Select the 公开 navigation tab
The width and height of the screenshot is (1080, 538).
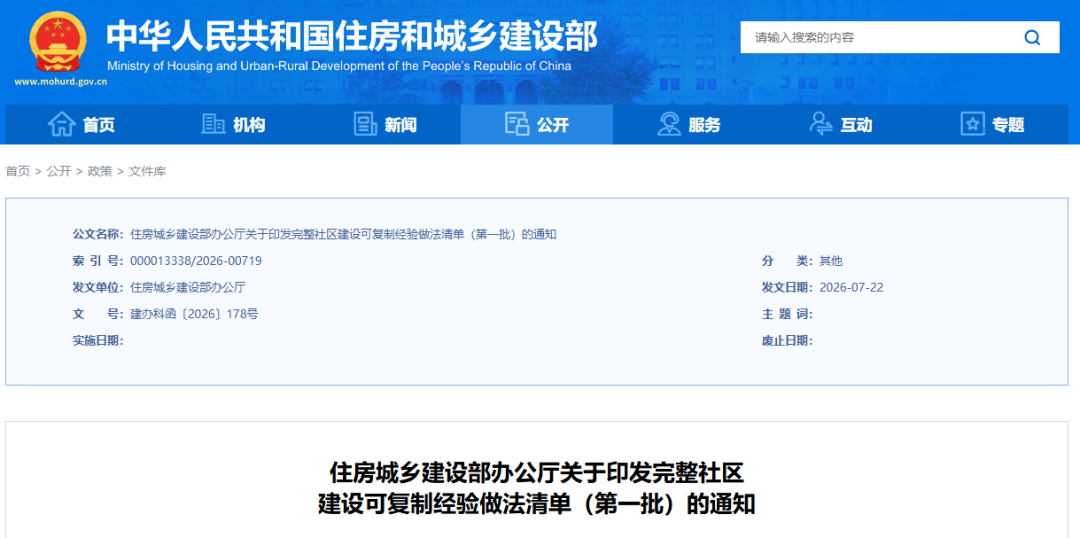point(537,125)
